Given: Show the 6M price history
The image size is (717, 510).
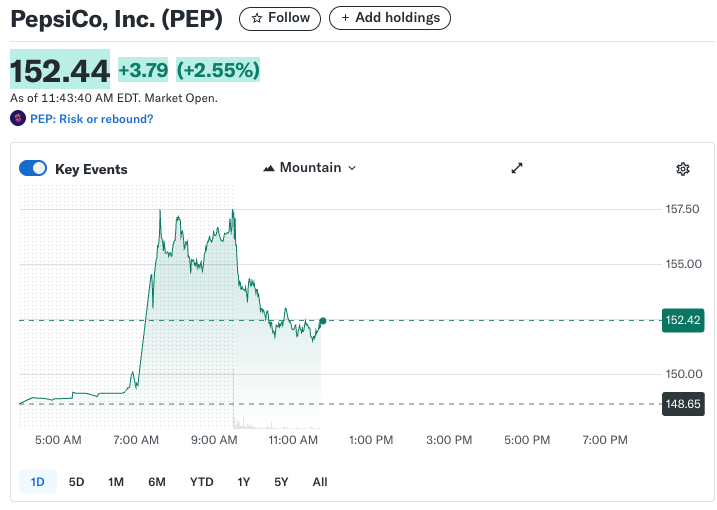Looking at the screenshot, I should (157, 482).
